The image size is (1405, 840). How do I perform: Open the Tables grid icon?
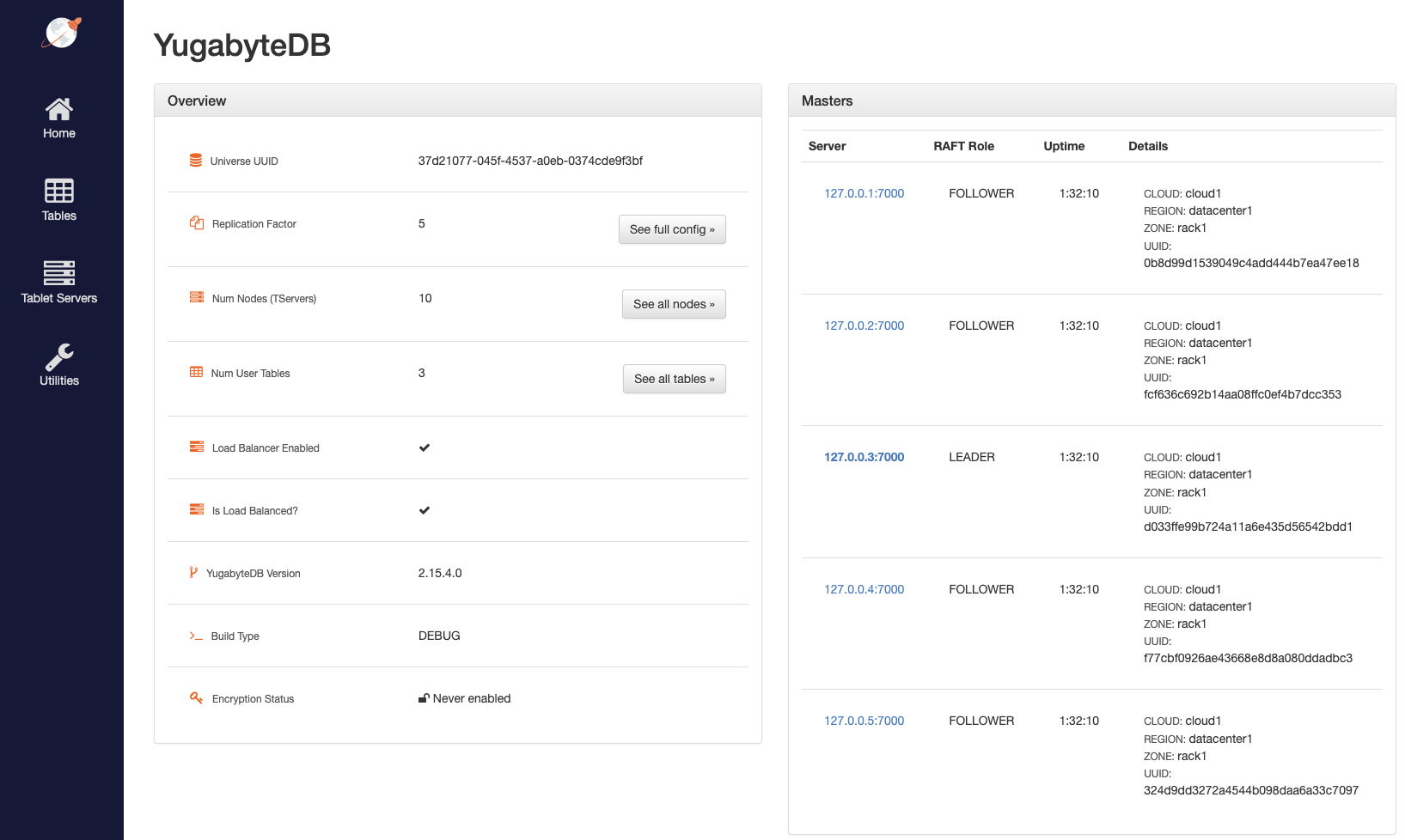pos(59,191)
